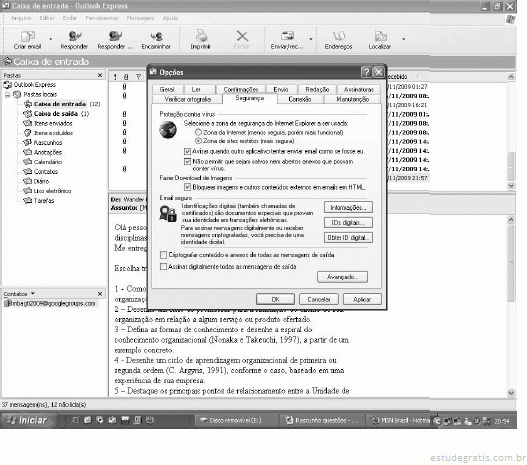This screenshot has height=465, width=527.
Task: Collapse the Pastas locais tree node
Action: pyautogui.click(x=7, y=94)
